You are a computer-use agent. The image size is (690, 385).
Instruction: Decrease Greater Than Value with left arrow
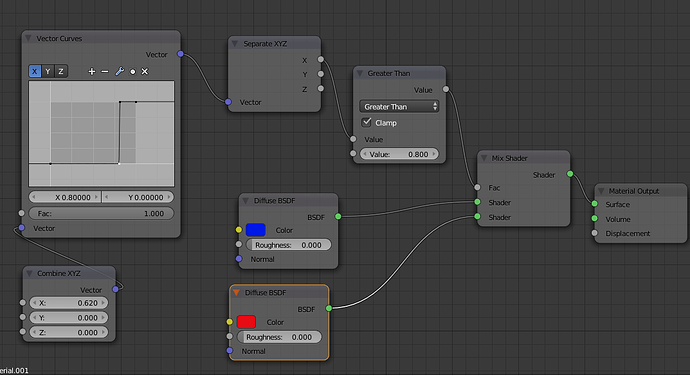pyautogui.click(x=364, y=154)
